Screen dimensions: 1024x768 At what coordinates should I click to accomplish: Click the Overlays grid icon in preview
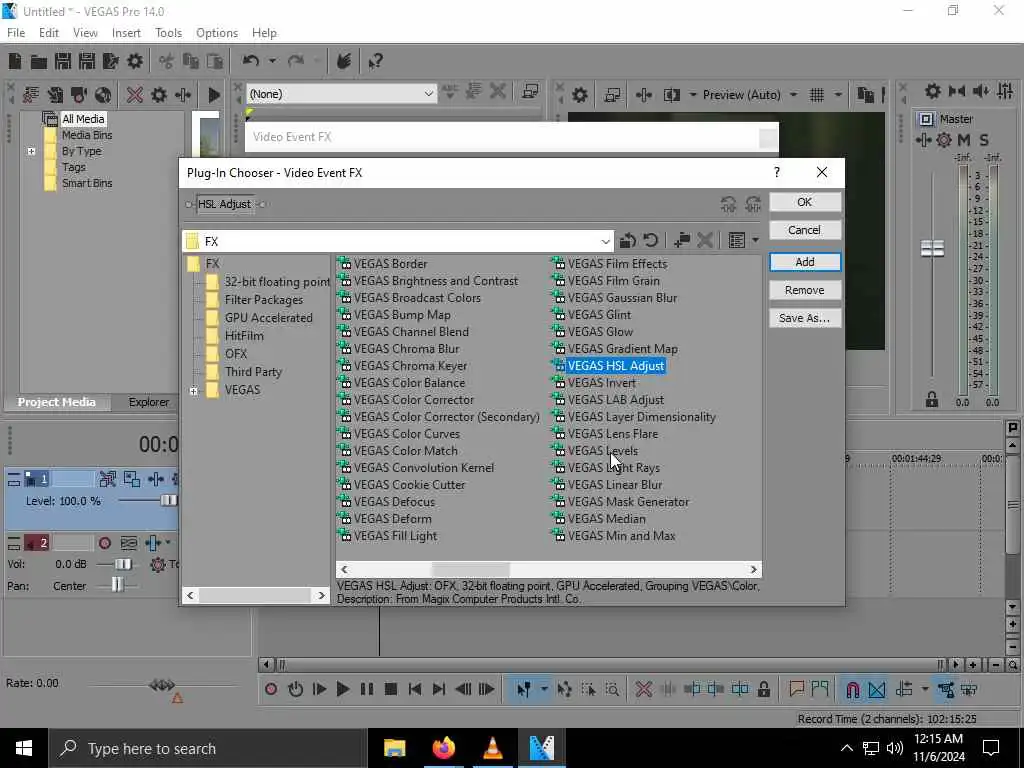[817, 95]
